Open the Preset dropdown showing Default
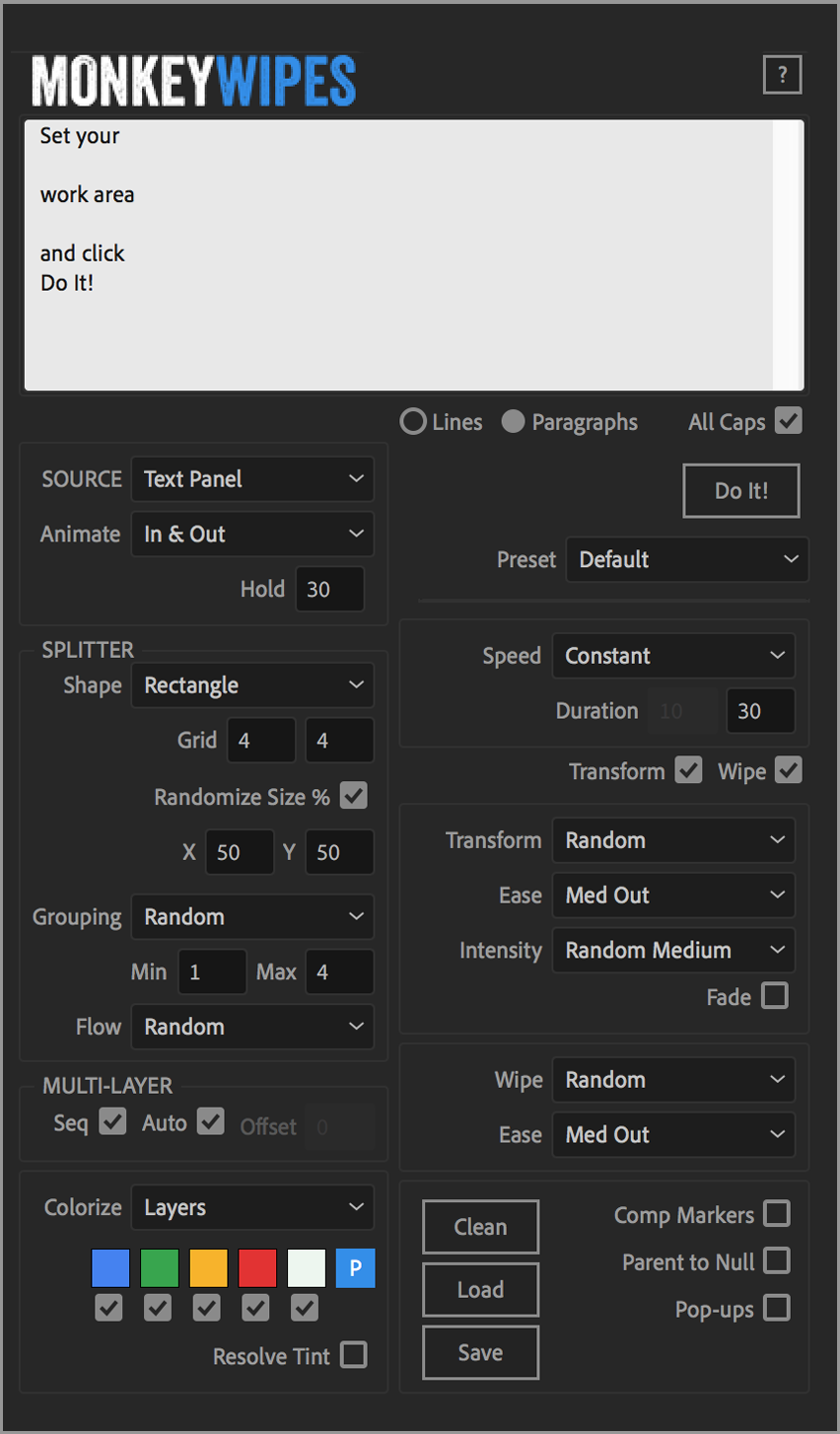 687,559
